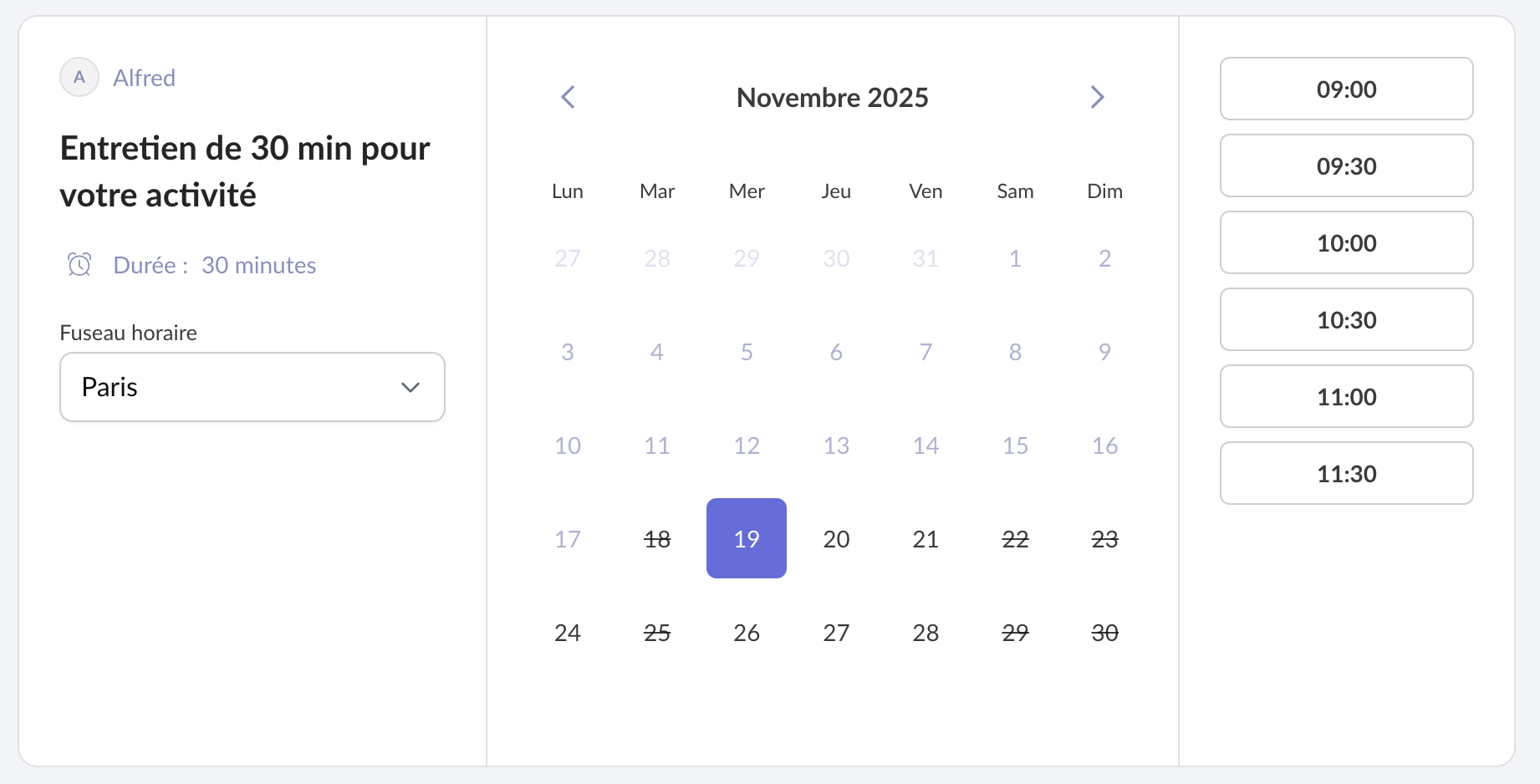This screenshot has width=1540, height=784.
Task: Pick November 26 on the calendar
Action: (747, 633)
